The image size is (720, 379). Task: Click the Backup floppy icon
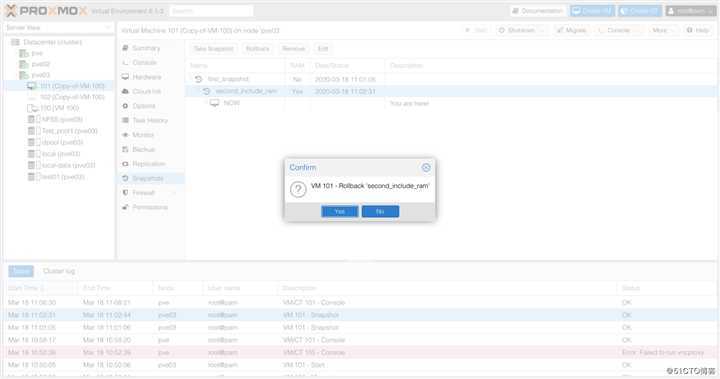[x=125, y=149]
